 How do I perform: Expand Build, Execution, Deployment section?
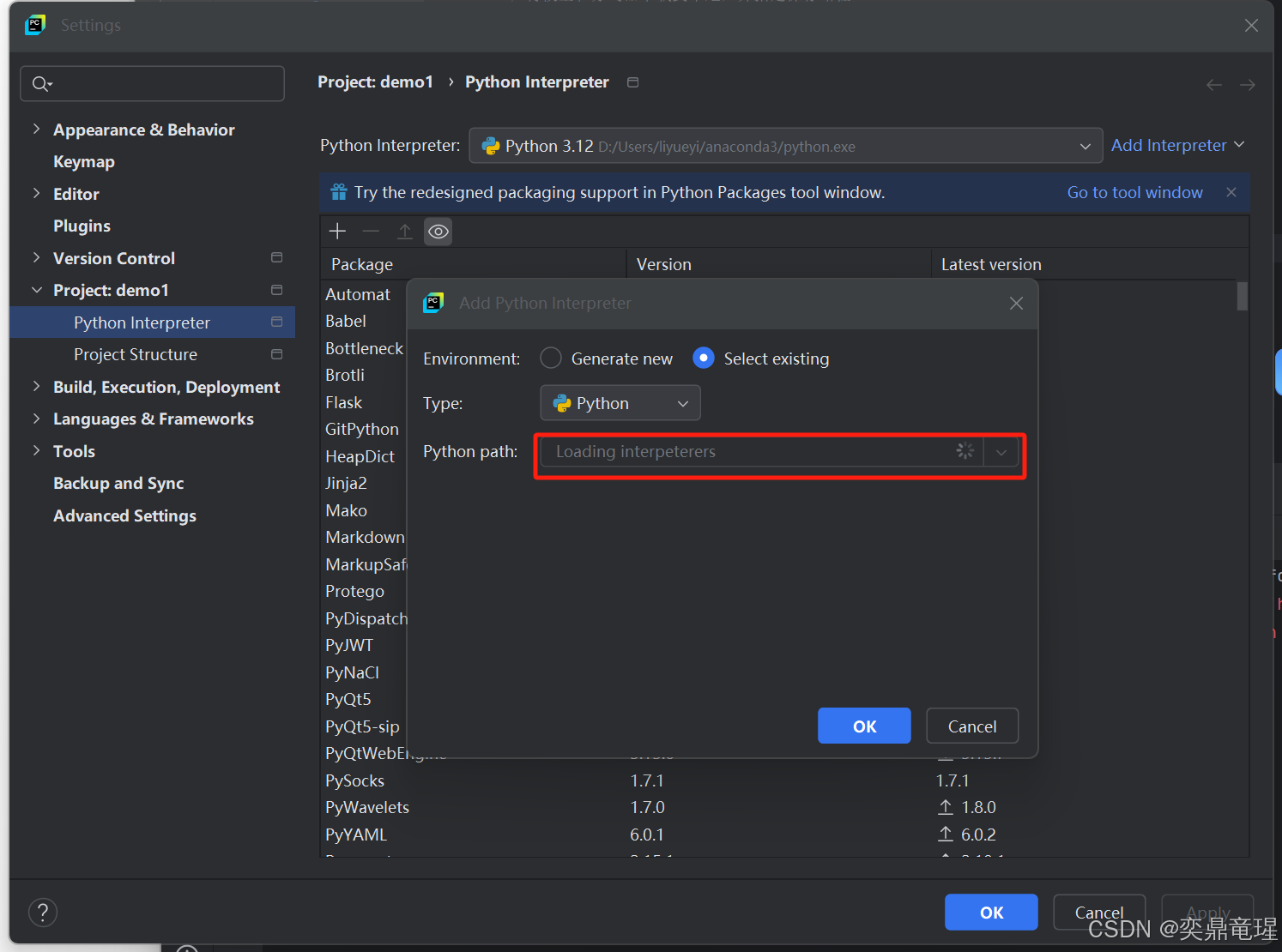[36, 386]
